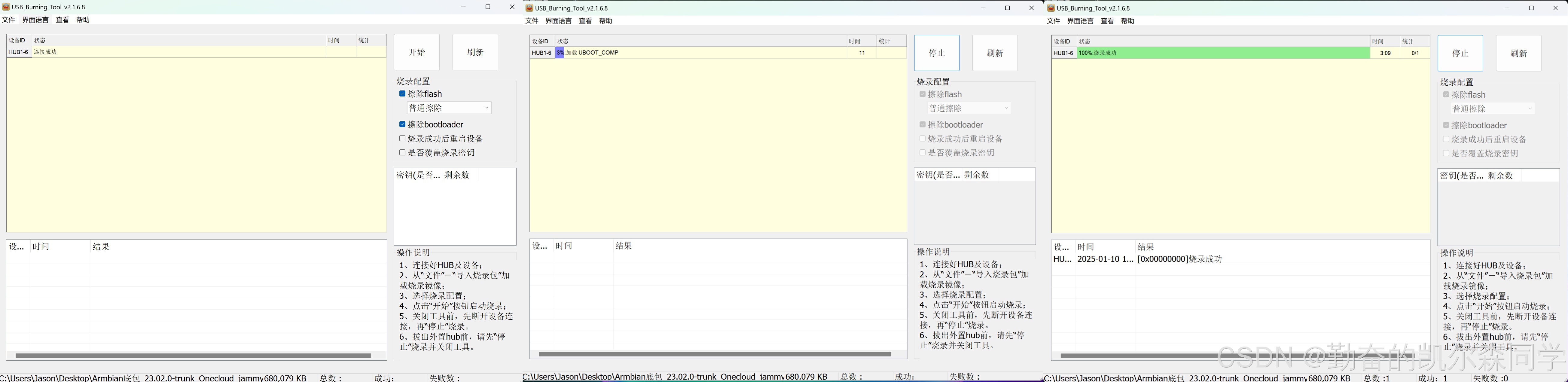Minimize the middle USB_Burning_Tool window
The height and width of the screenshot is (382, 1568).
coord(983,8)
